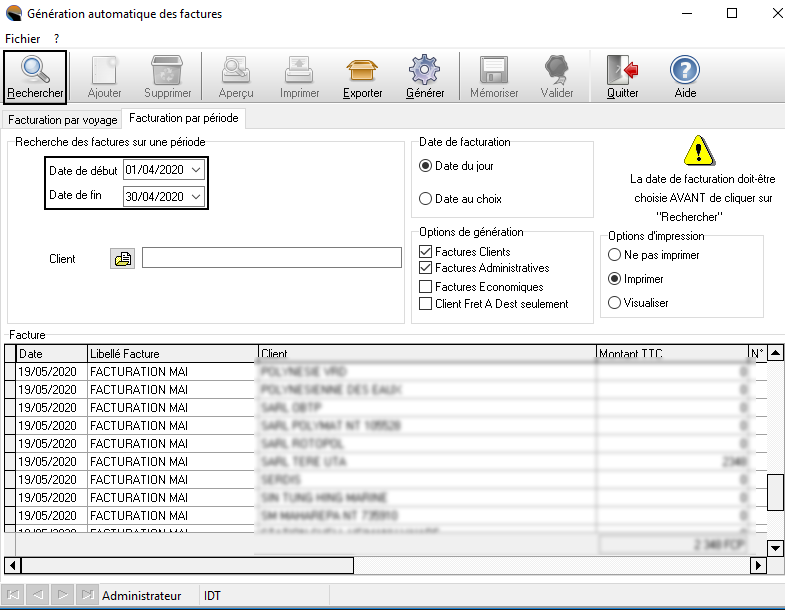Switch to Facturation par voyage tab
785x610 pixels.
(x=62, y=120)
